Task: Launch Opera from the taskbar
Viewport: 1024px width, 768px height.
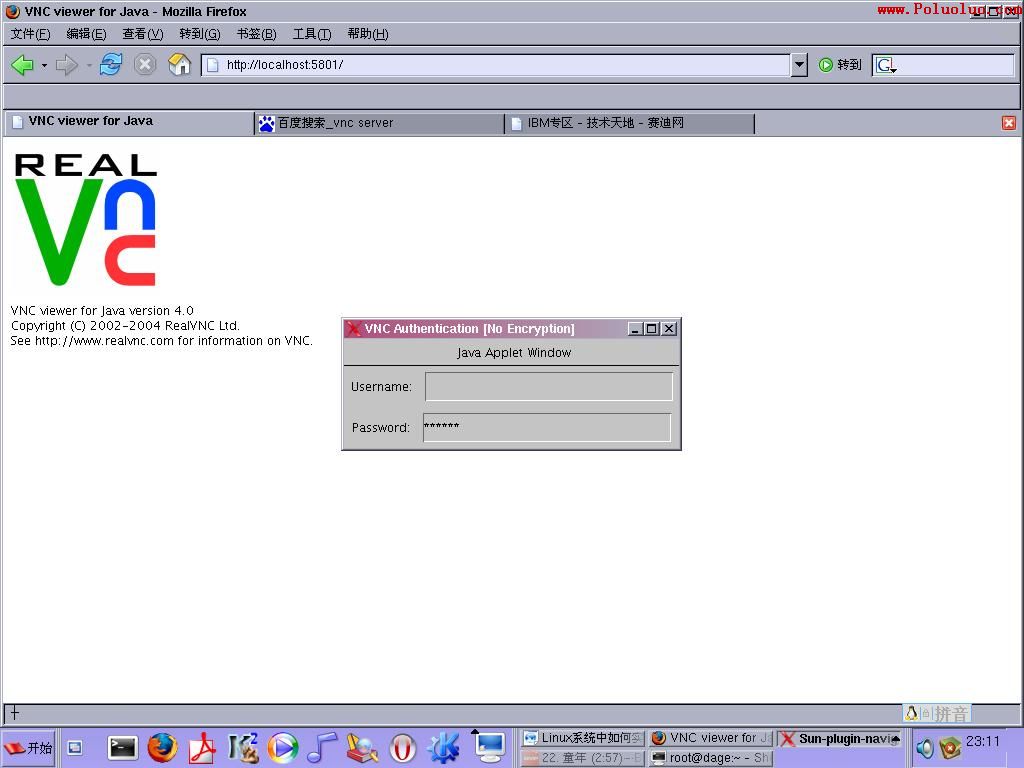Action: tap(403, 748)
